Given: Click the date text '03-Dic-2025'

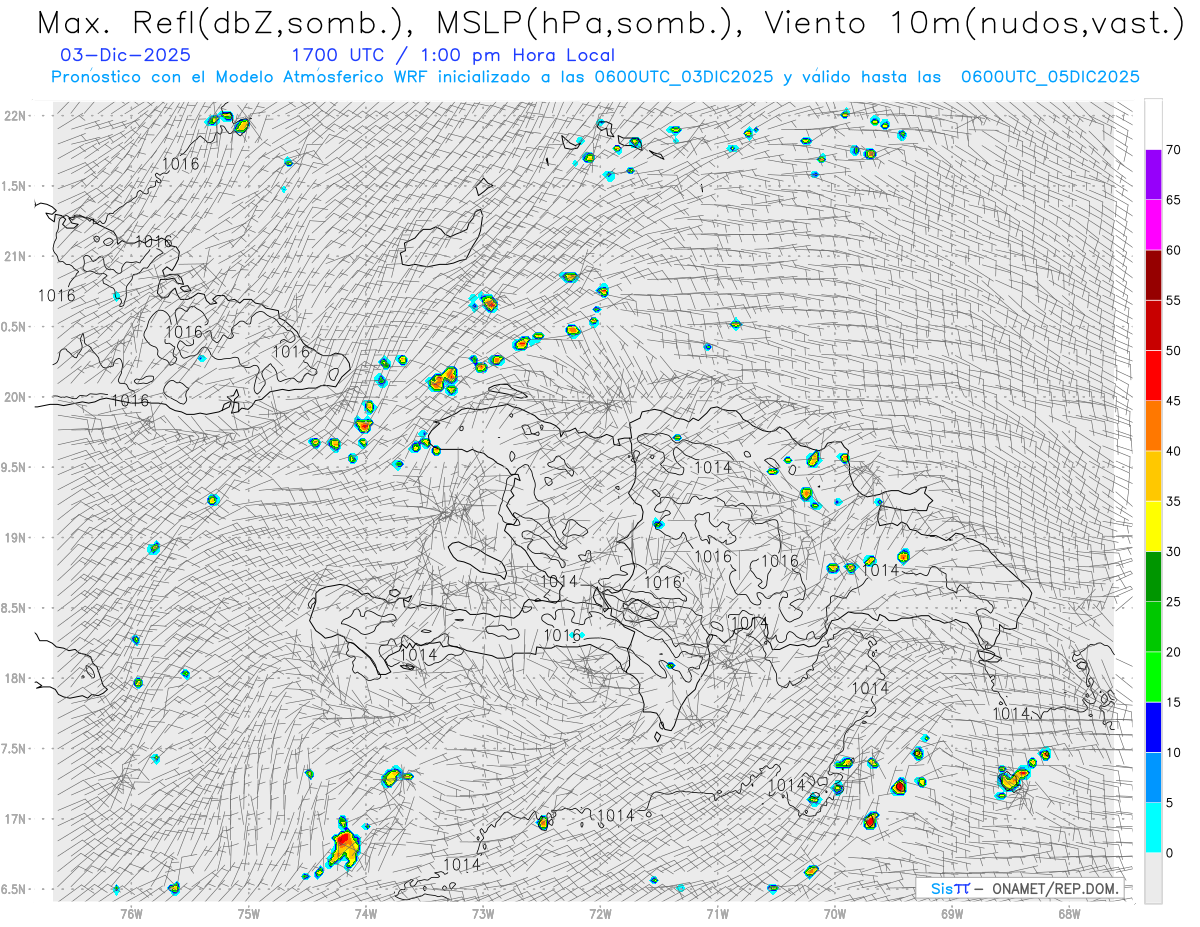Looking at the screenshot, I should tap(125, 55).
